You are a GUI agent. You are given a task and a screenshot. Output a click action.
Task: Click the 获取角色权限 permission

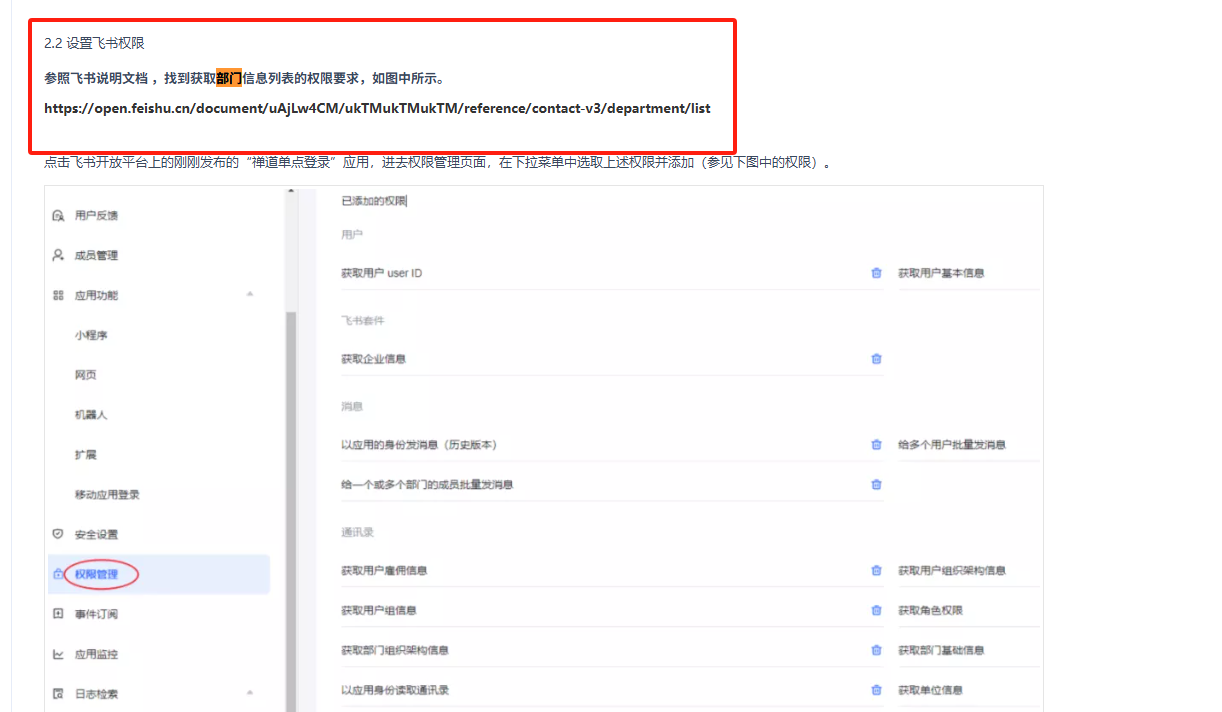(930, 610)
